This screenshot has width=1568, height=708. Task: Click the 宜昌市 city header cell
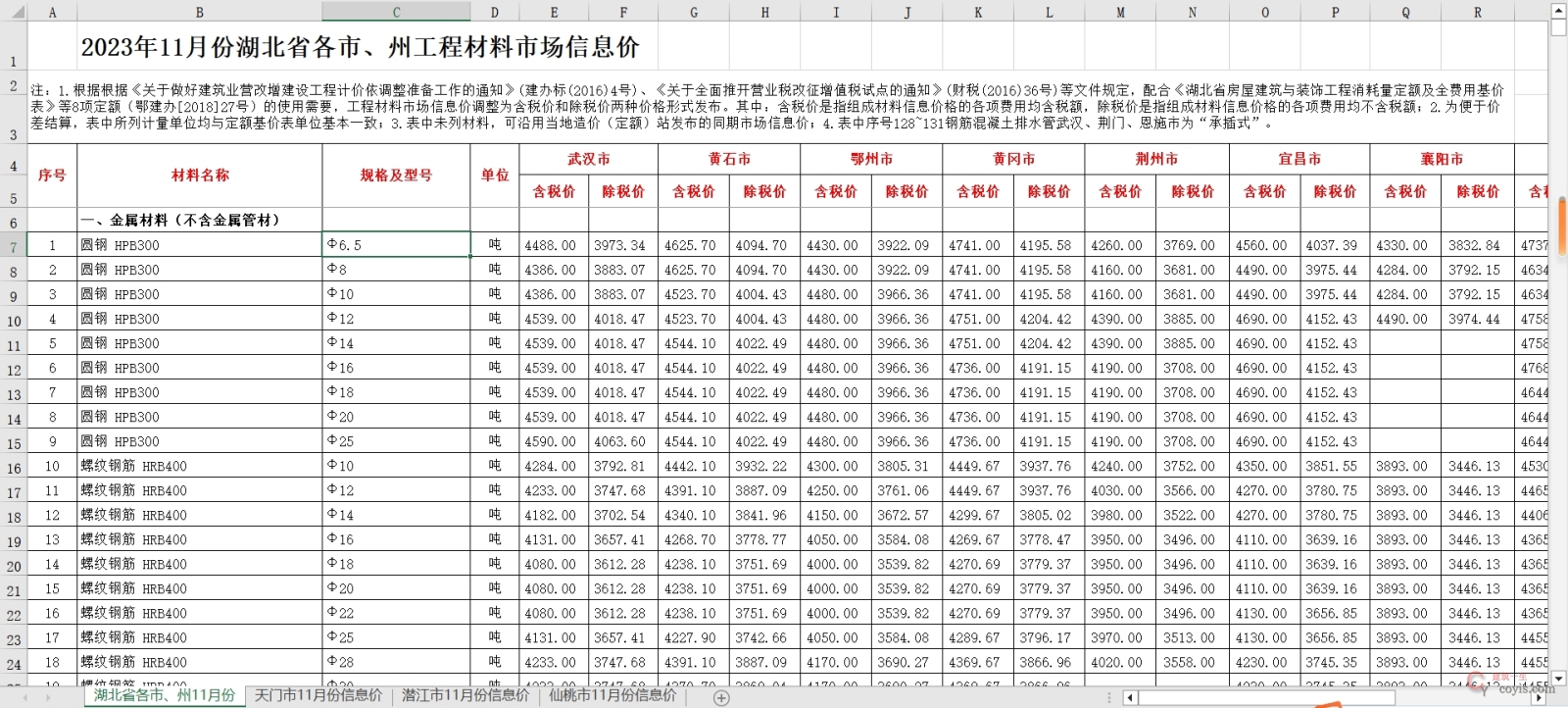(x=1299, y=159)
